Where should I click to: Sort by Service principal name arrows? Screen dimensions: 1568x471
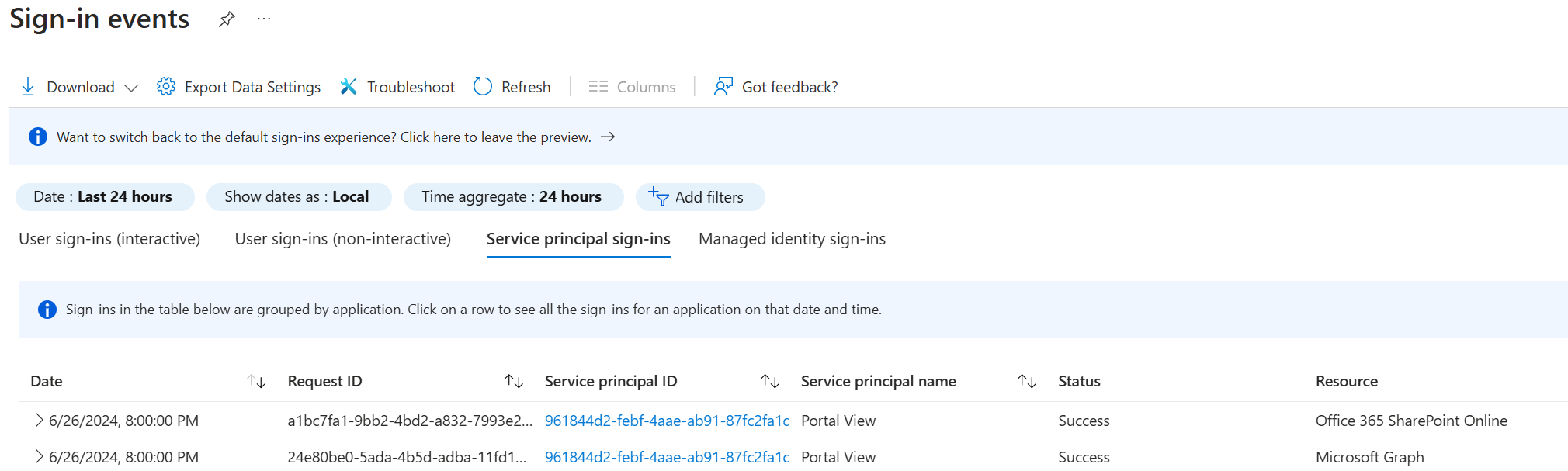[1027, 381]
